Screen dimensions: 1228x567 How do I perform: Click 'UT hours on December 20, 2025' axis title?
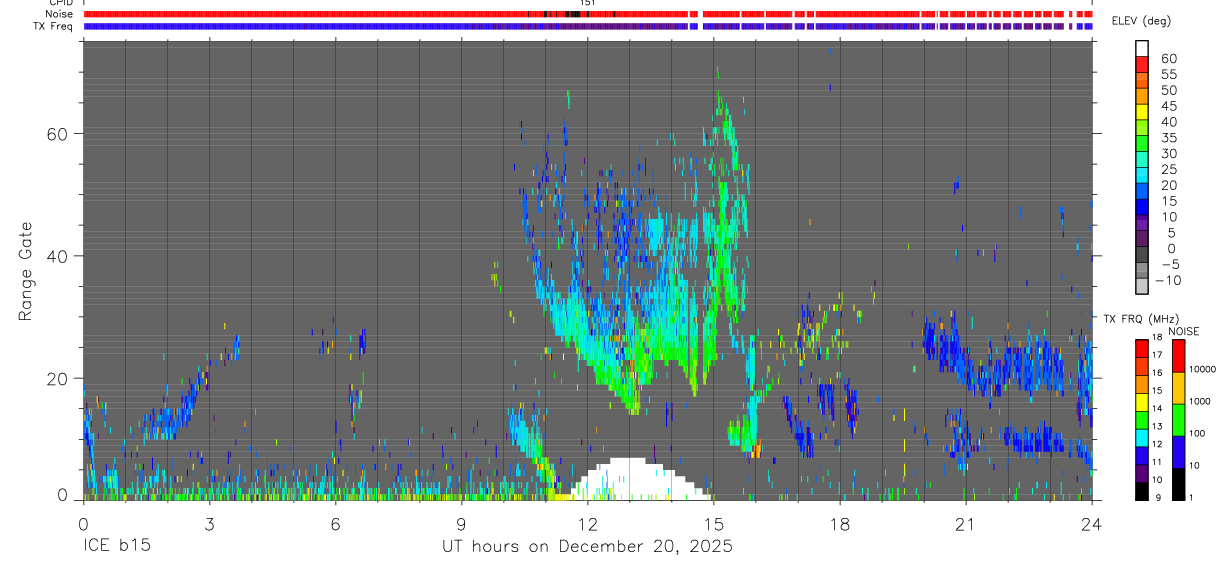click(x=587, y=547)
